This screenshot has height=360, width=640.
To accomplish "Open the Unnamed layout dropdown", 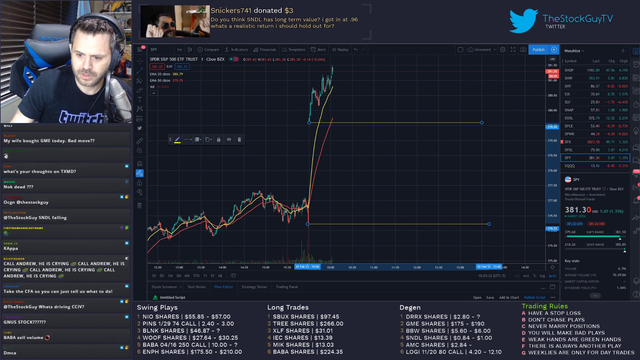I will pyautogui.click(x=482, y=49).
